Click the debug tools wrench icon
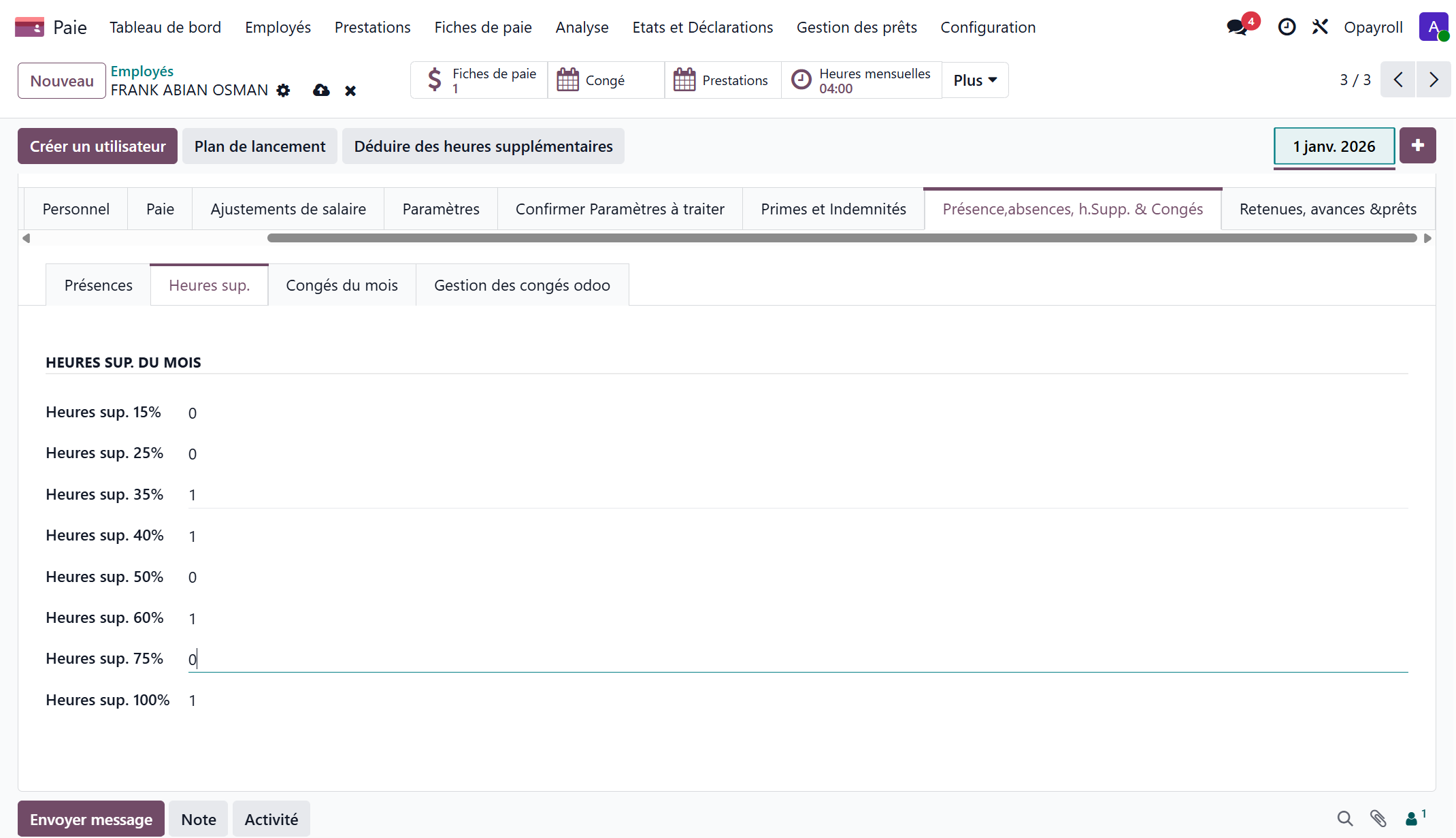 click(x=1320, y=27)
